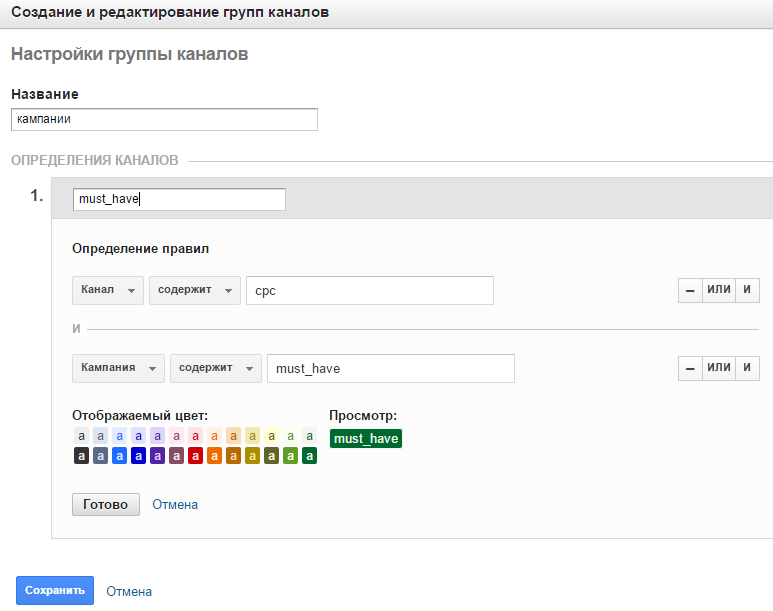
Task: Click the И button in the cpc rule row
Action: coord(747,290)
